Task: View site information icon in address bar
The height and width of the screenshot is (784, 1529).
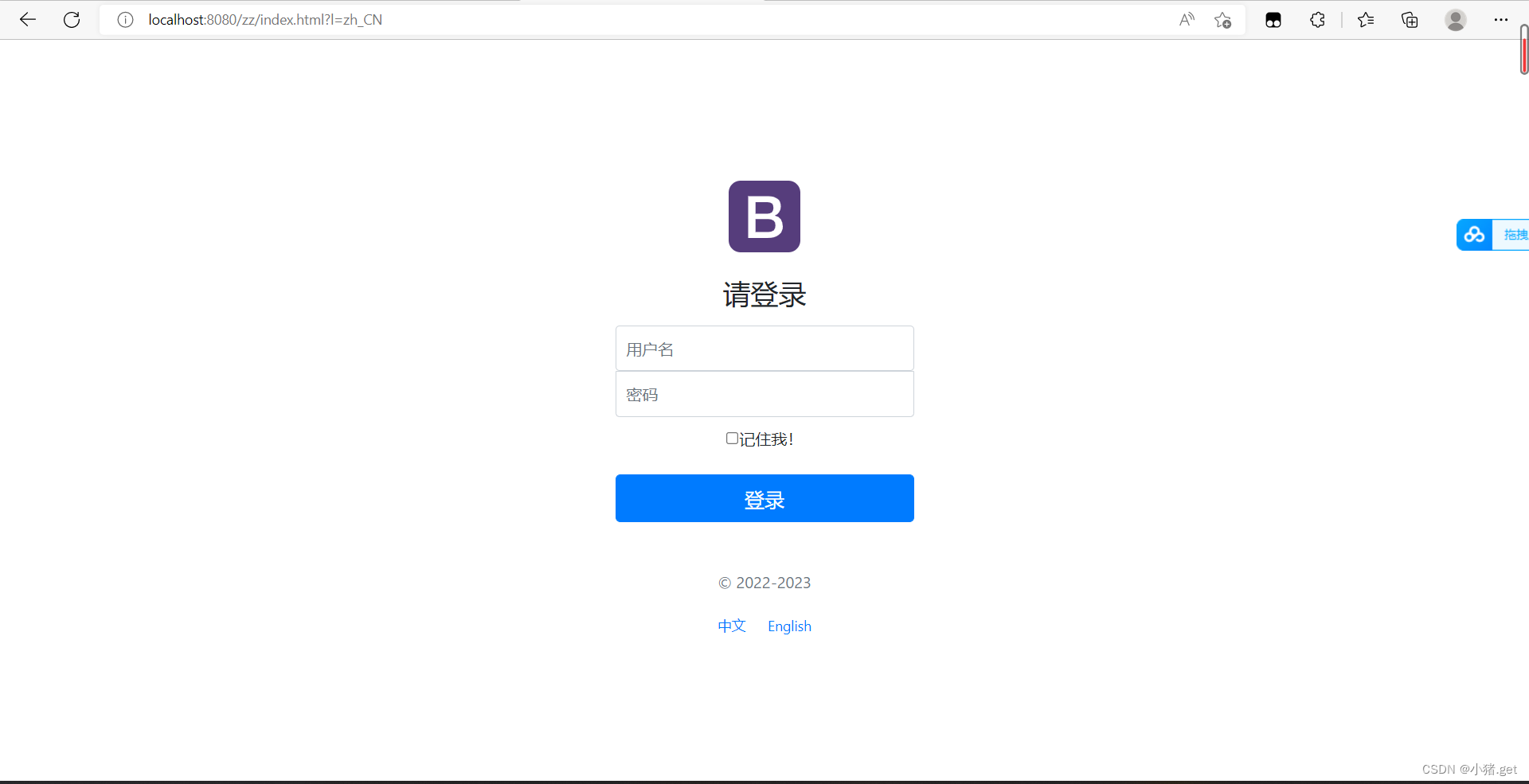Action: [125, 20]
